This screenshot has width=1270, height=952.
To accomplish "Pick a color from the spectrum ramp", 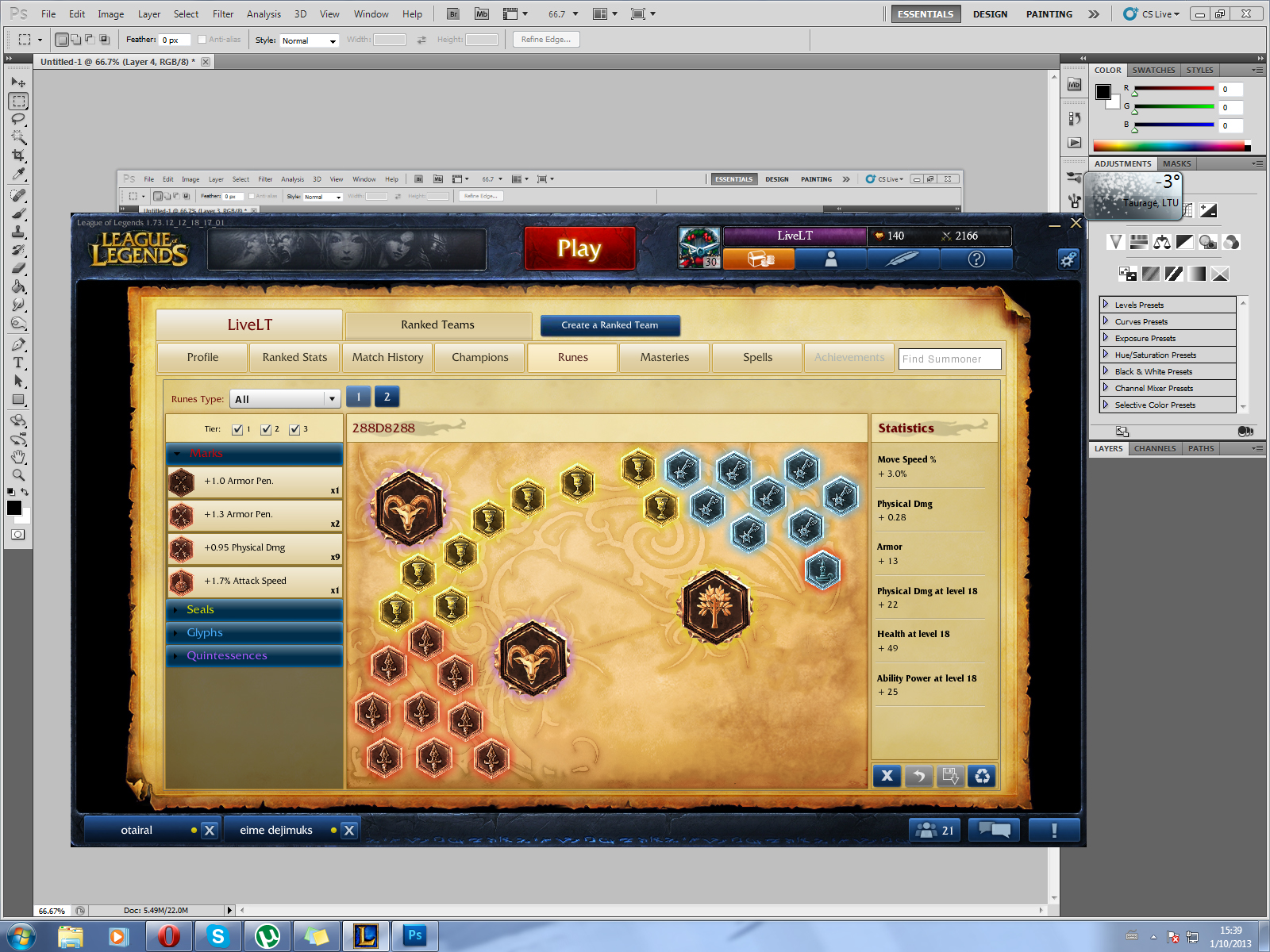I will point(1172,146).
